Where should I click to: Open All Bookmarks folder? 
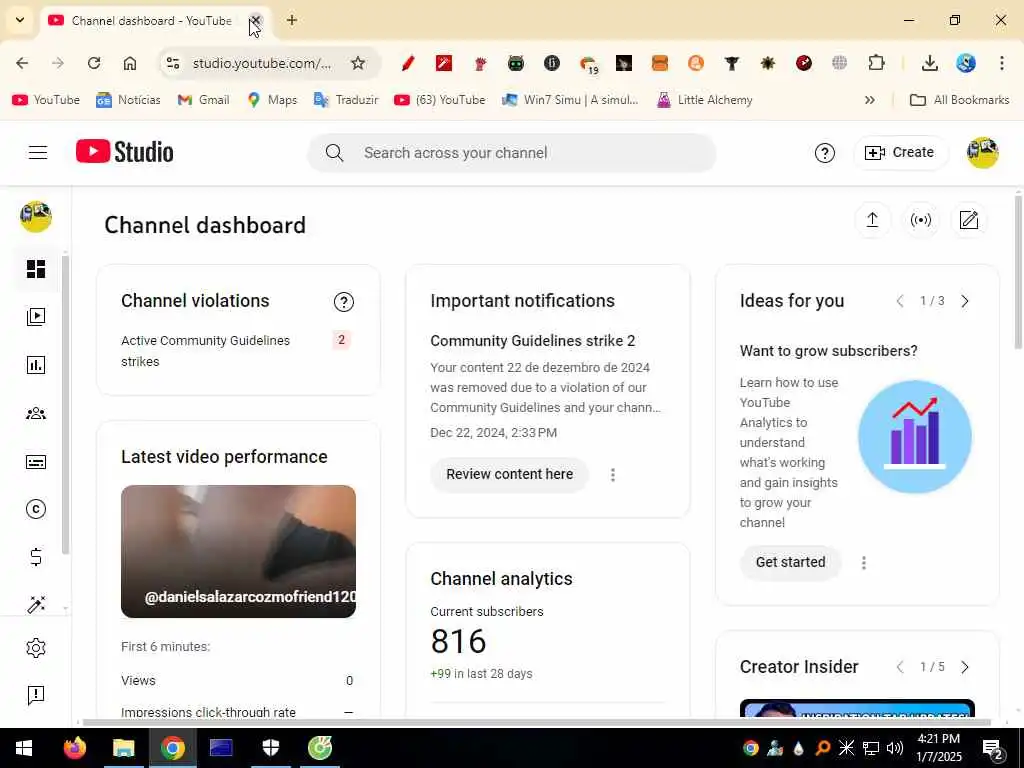959,100
